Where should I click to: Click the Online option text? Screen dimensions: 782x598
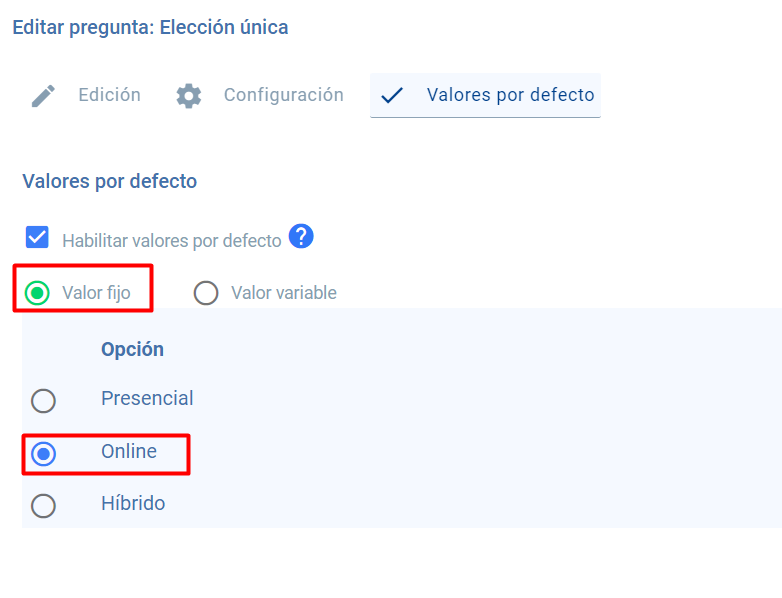pyautogui.click(x=129, y=451)
